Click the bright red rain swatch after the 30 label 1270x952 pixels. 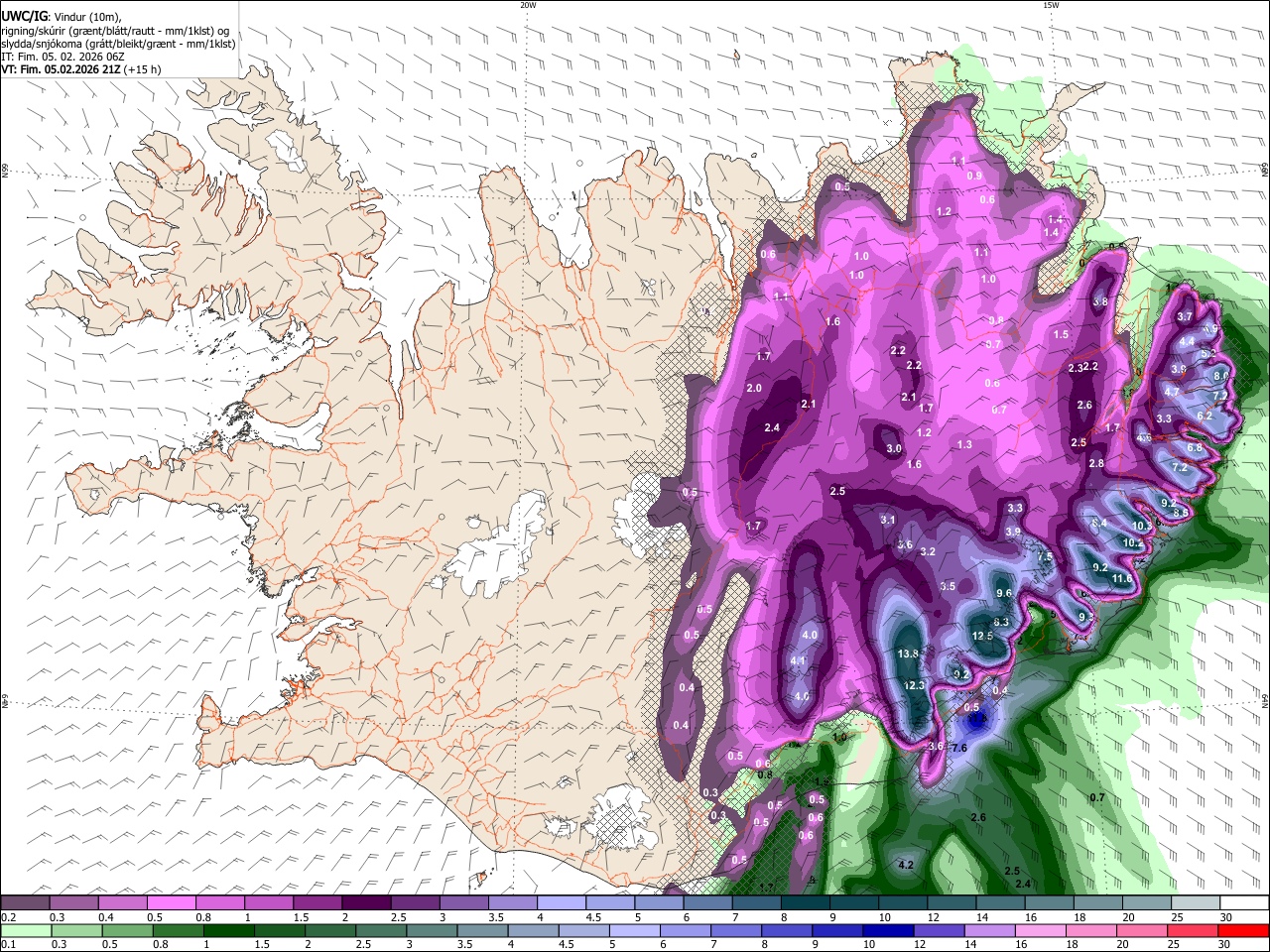click(1244, 931)
